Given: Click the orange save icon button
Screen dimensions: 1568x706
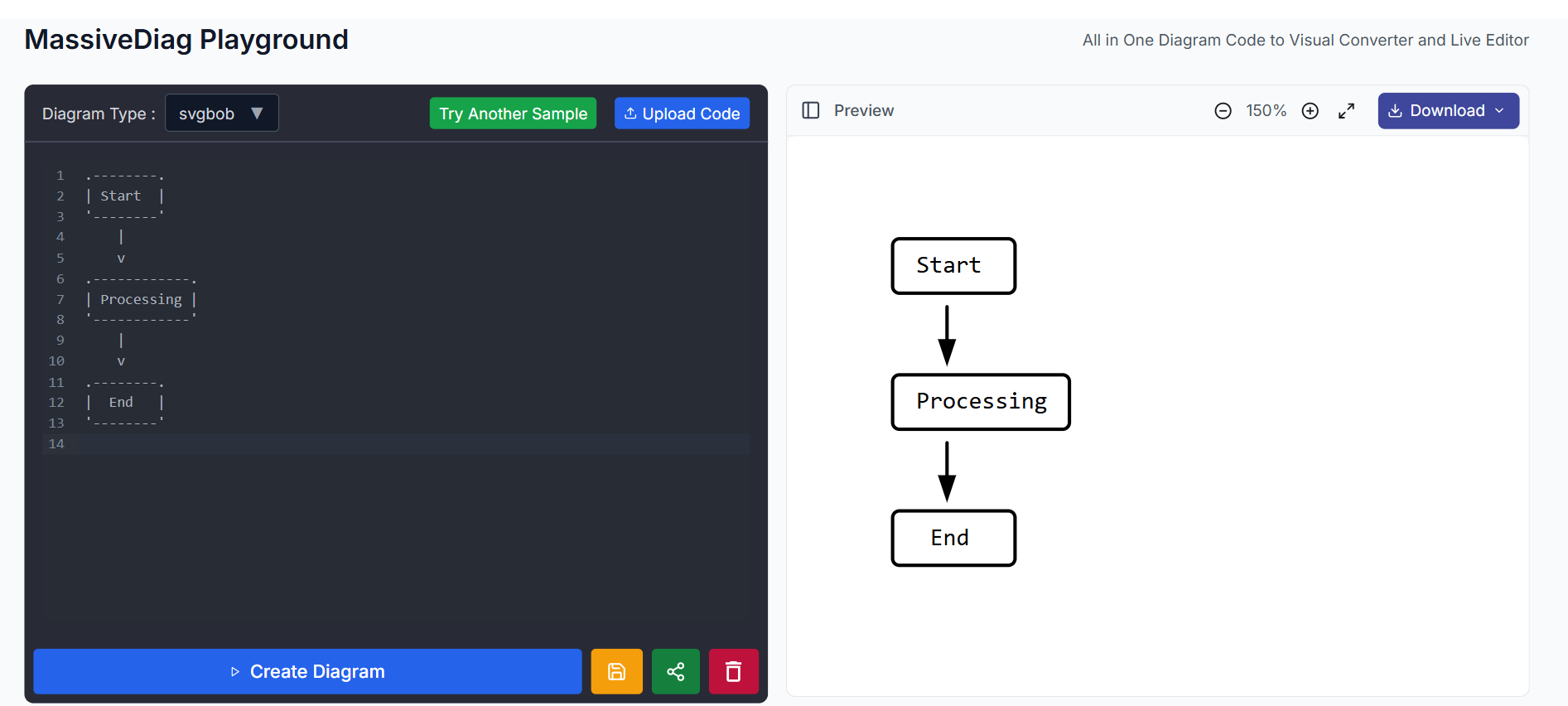Looking at the screenshot, I should [x=616, y=671].
